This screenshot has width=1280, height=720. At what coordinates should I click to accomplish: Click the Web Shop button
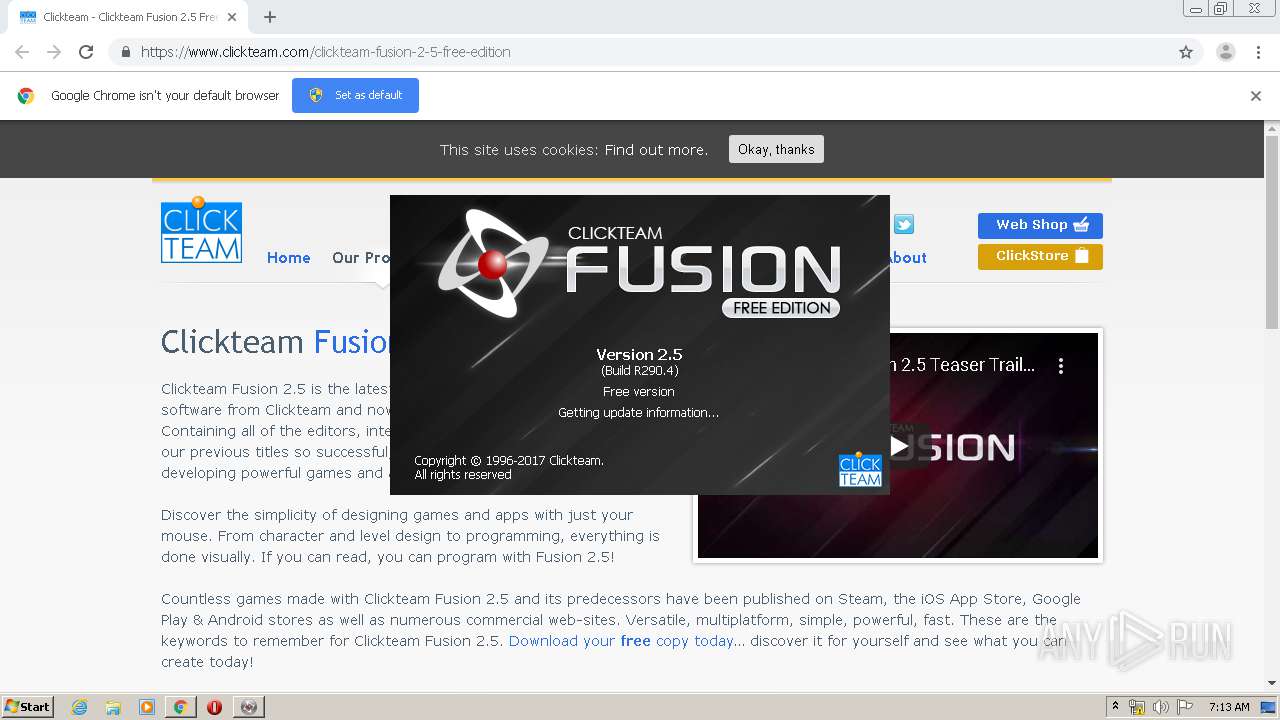(1040, 225)
